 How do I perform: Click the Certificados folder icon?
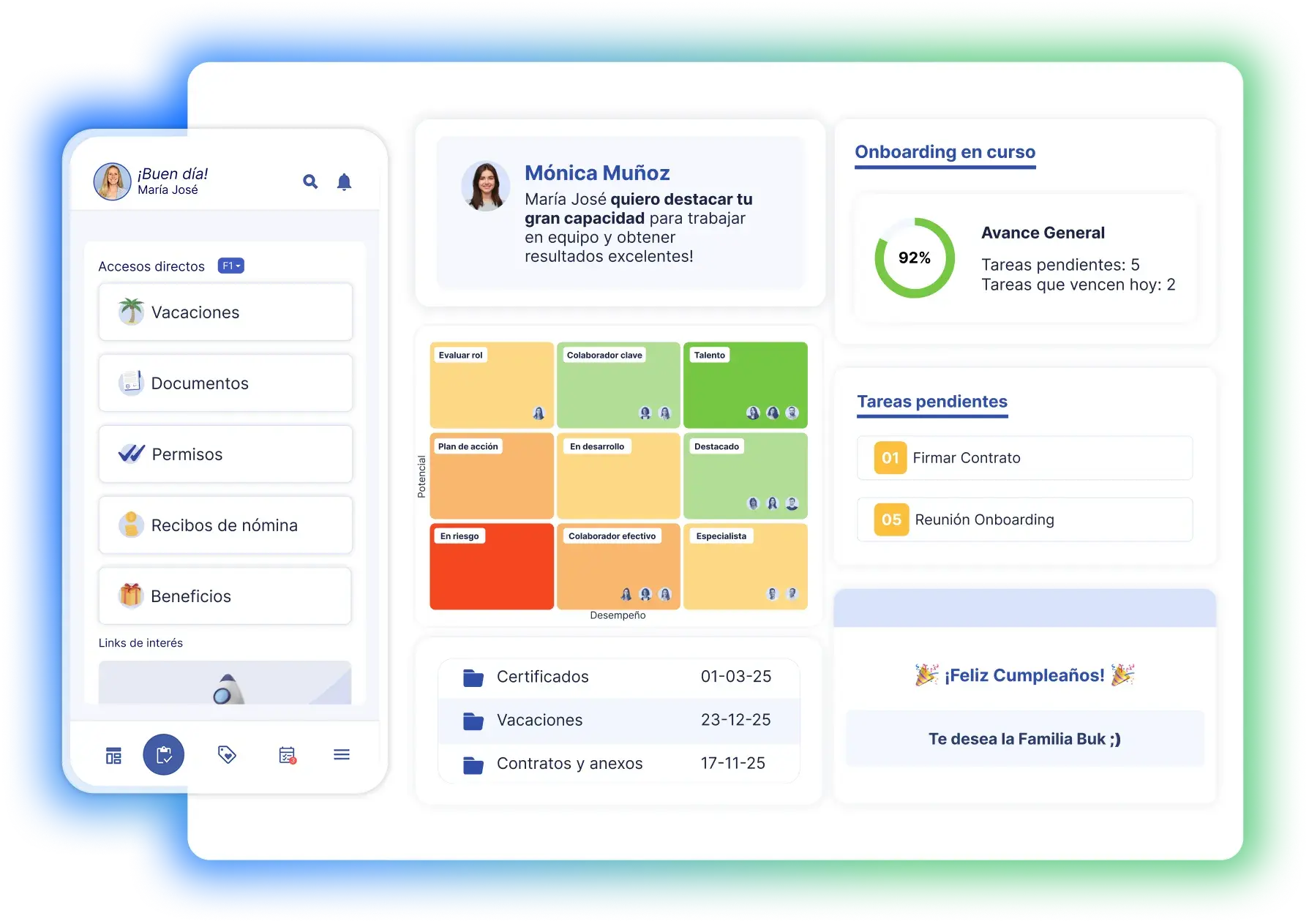click(473, 677)
